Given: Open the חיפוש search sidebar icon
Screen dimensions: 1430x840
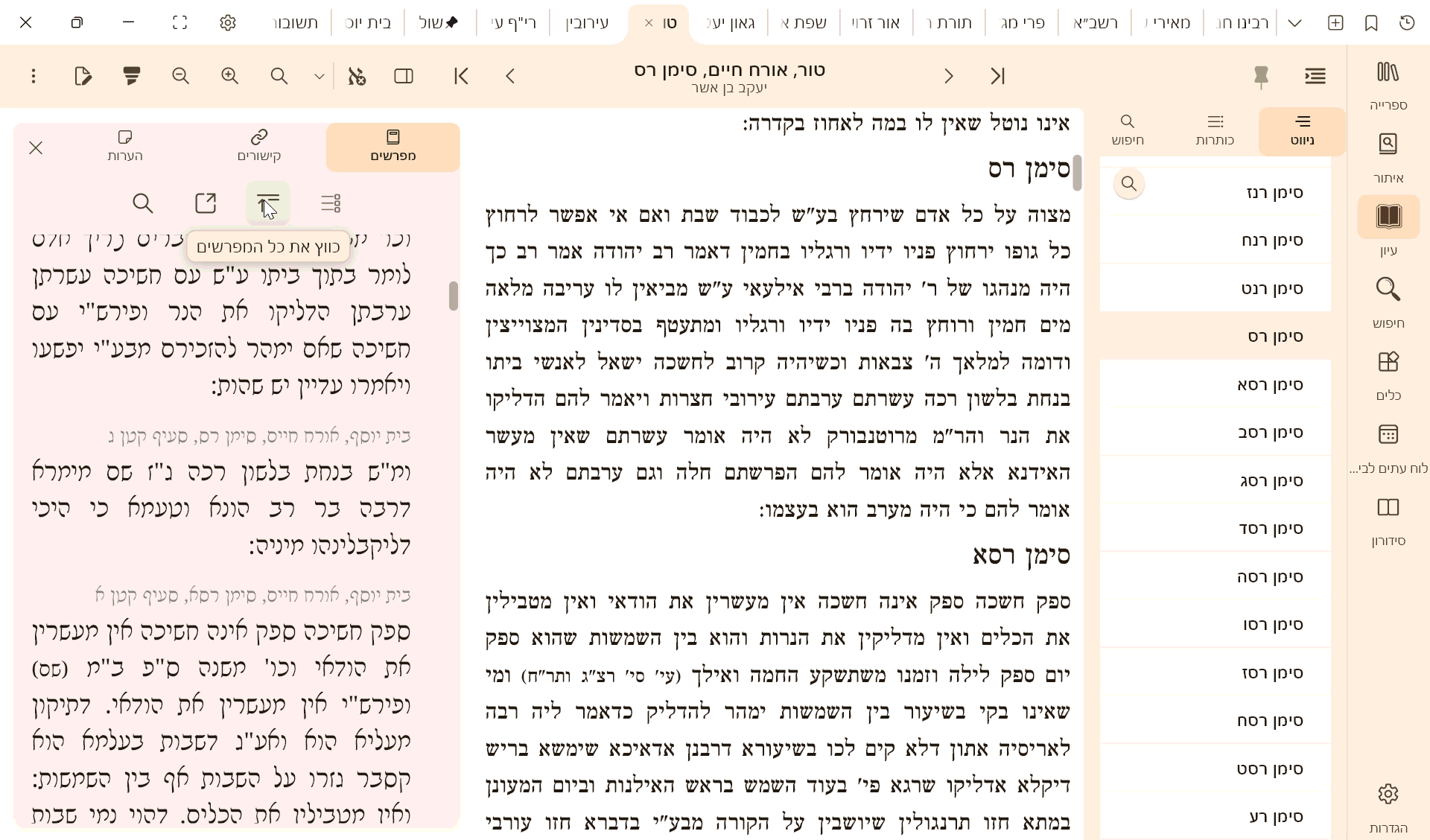Looking at the screenshot, I should pos(1388,302).
